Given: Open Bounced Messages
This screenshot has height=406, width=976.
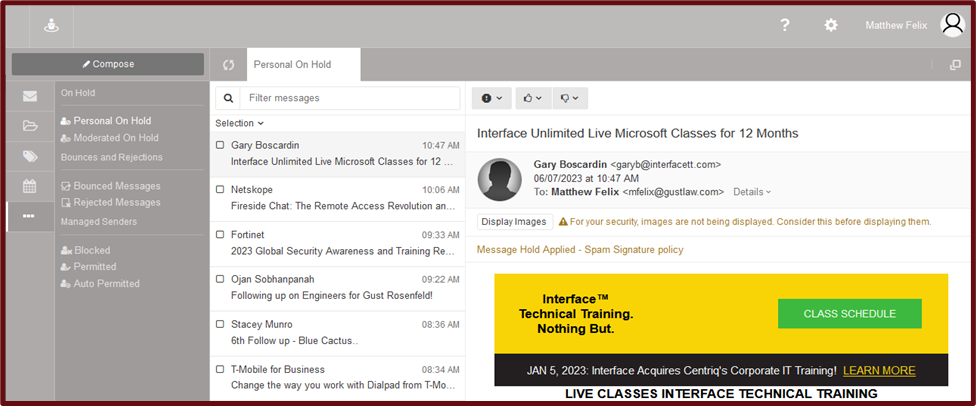Looking at the screenshot, I should coord(110,186).
